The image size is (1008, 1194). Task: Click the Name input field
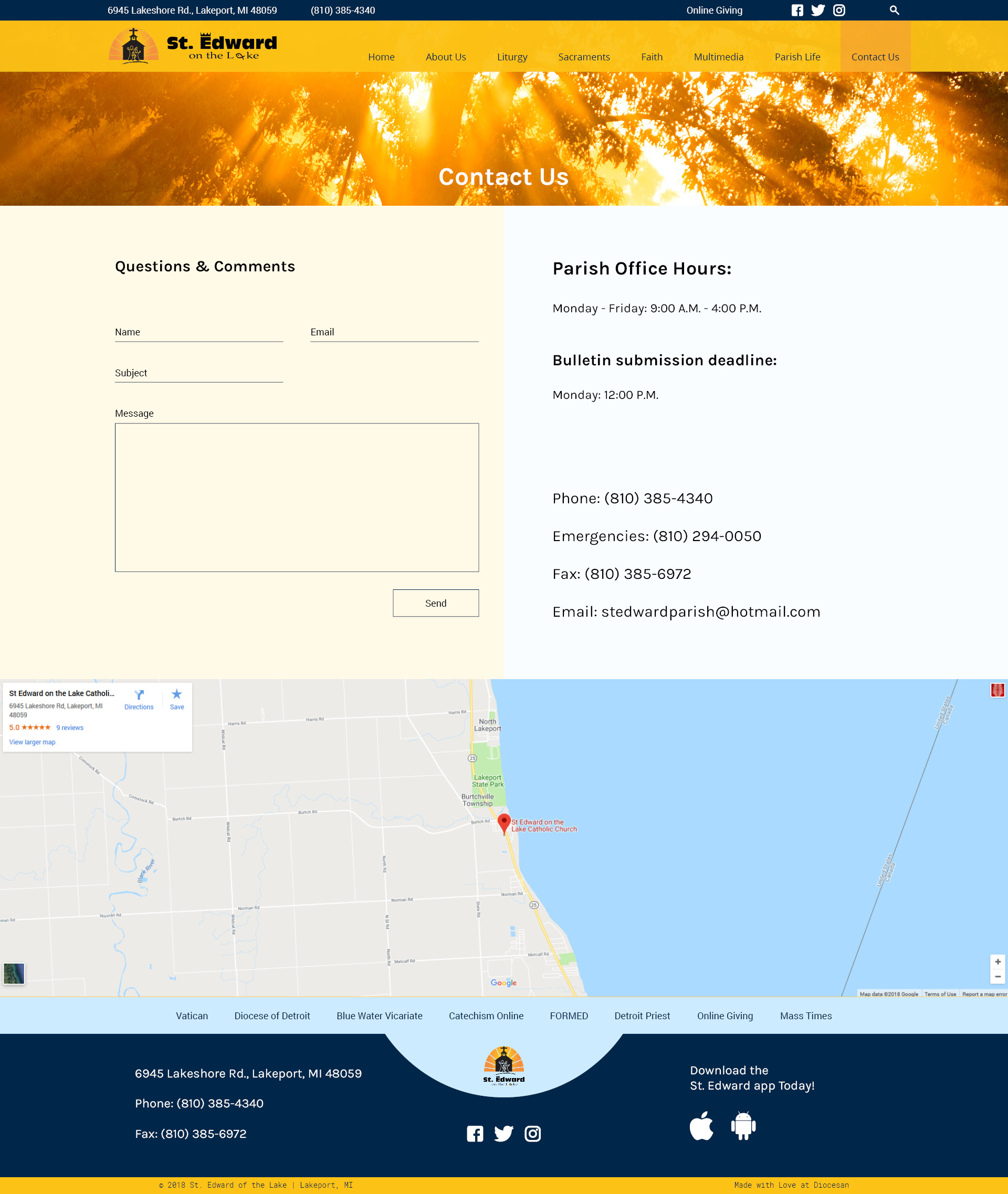tap(198, 333)
